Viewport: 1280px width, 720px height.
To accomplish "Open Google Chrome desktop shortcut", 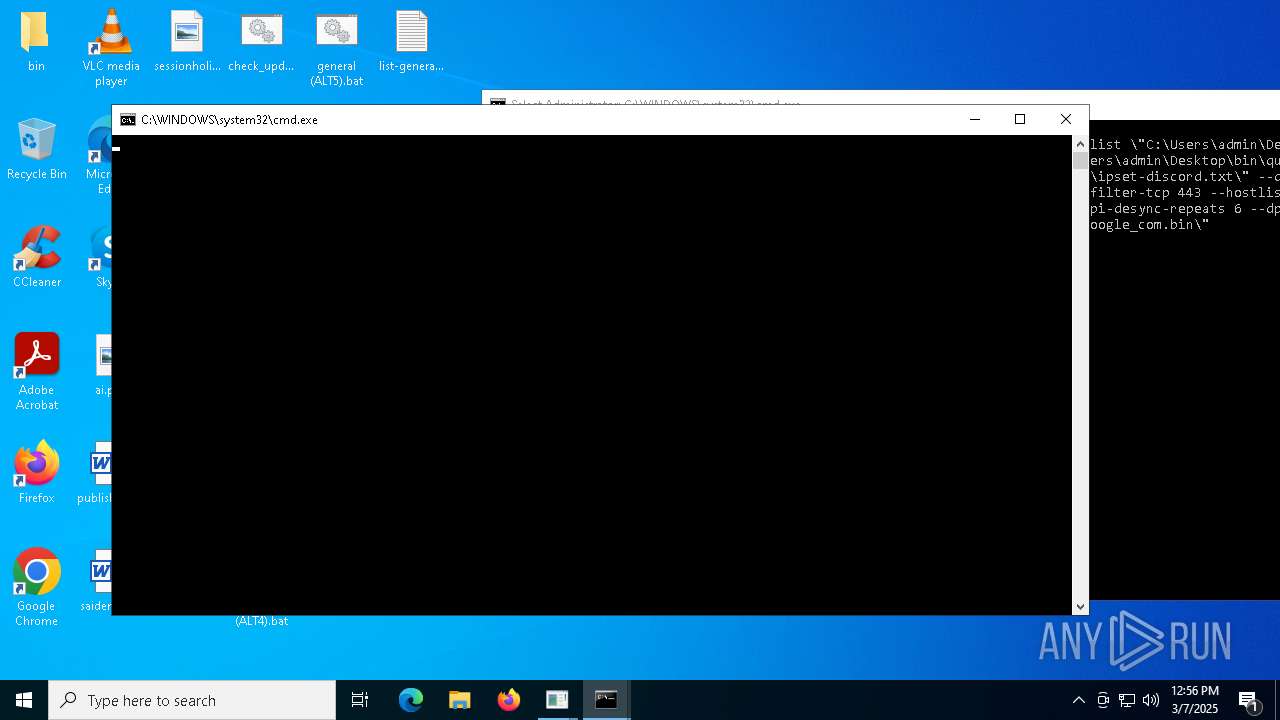I will (36, 588).
